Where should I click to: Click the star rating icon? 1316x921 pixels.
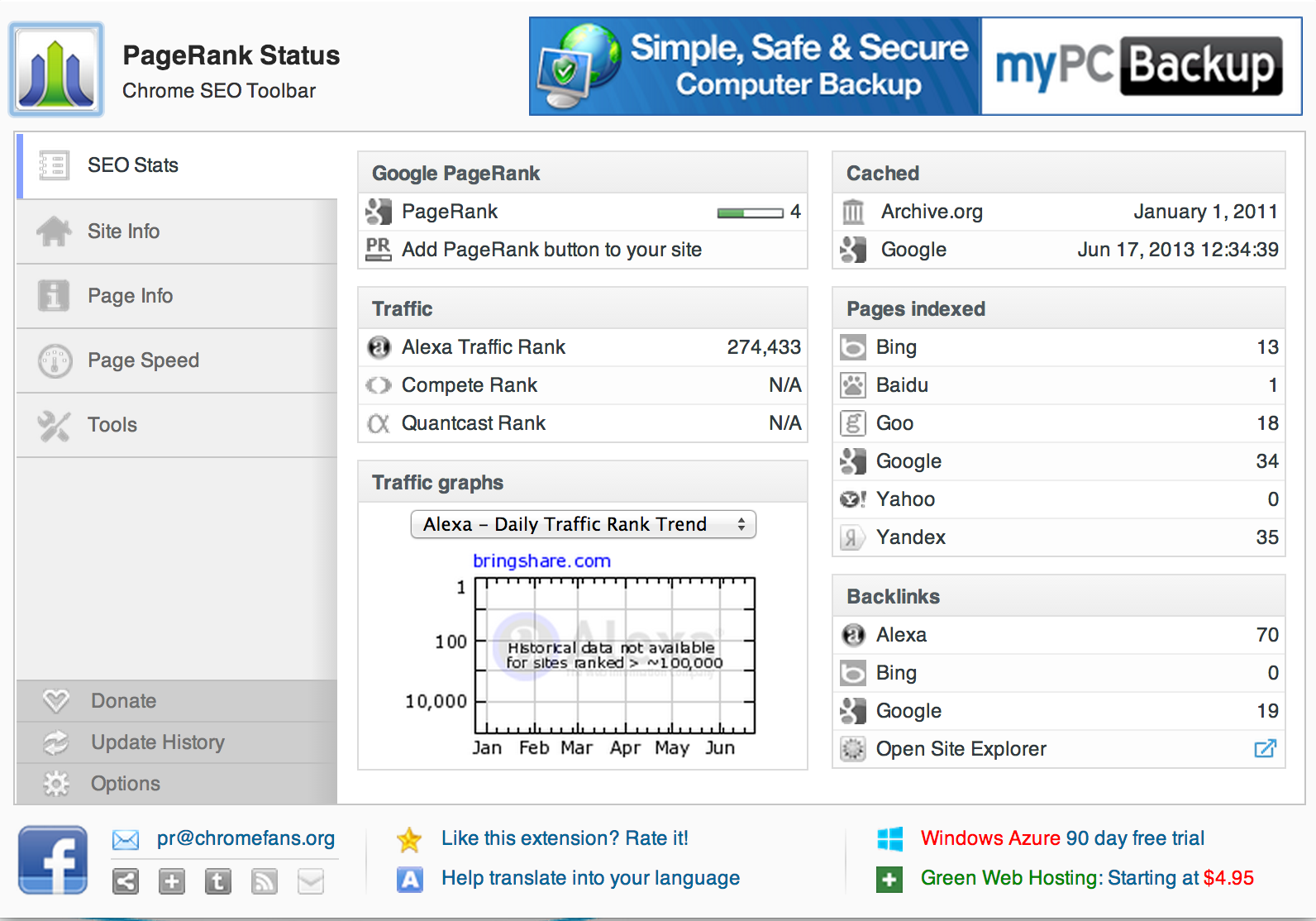click(x=409, y=840)
